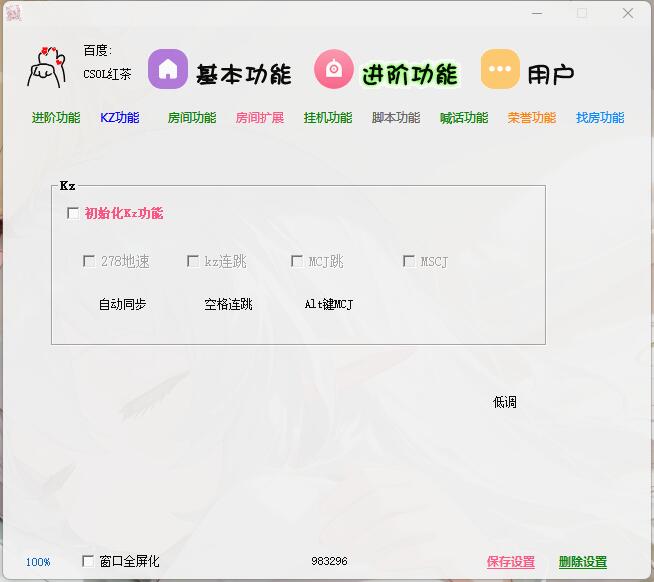Screen dimensions: 654x582
Task: Close the application window
Action: [628, 13]
